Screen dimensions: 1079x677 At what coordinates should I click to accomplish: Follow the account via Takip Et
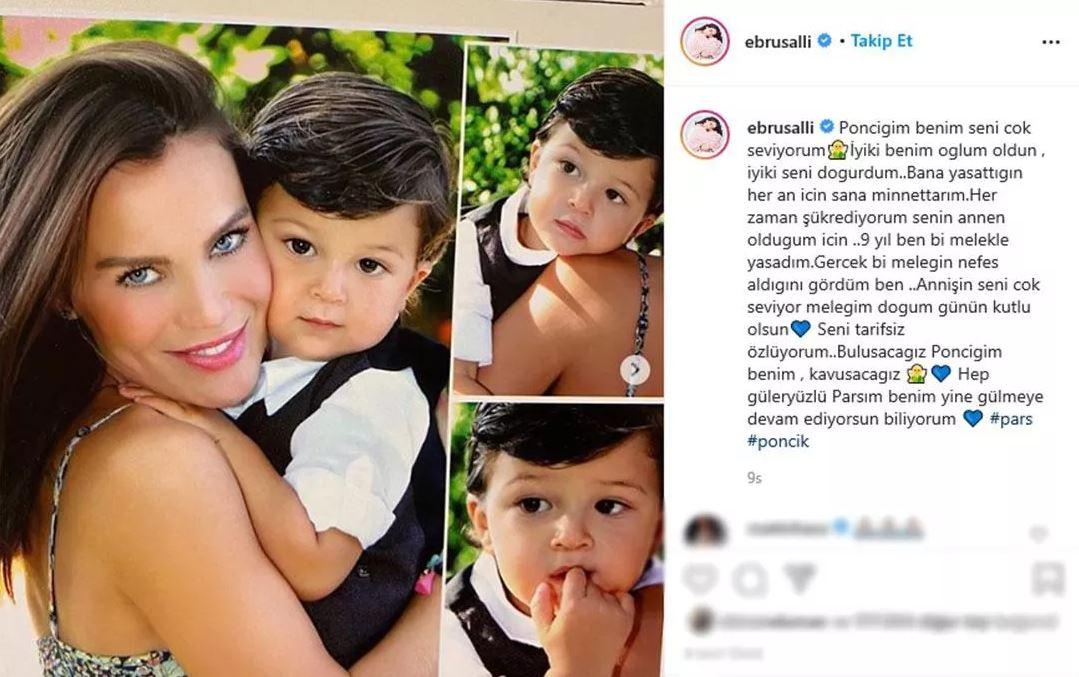pos(881,41)
